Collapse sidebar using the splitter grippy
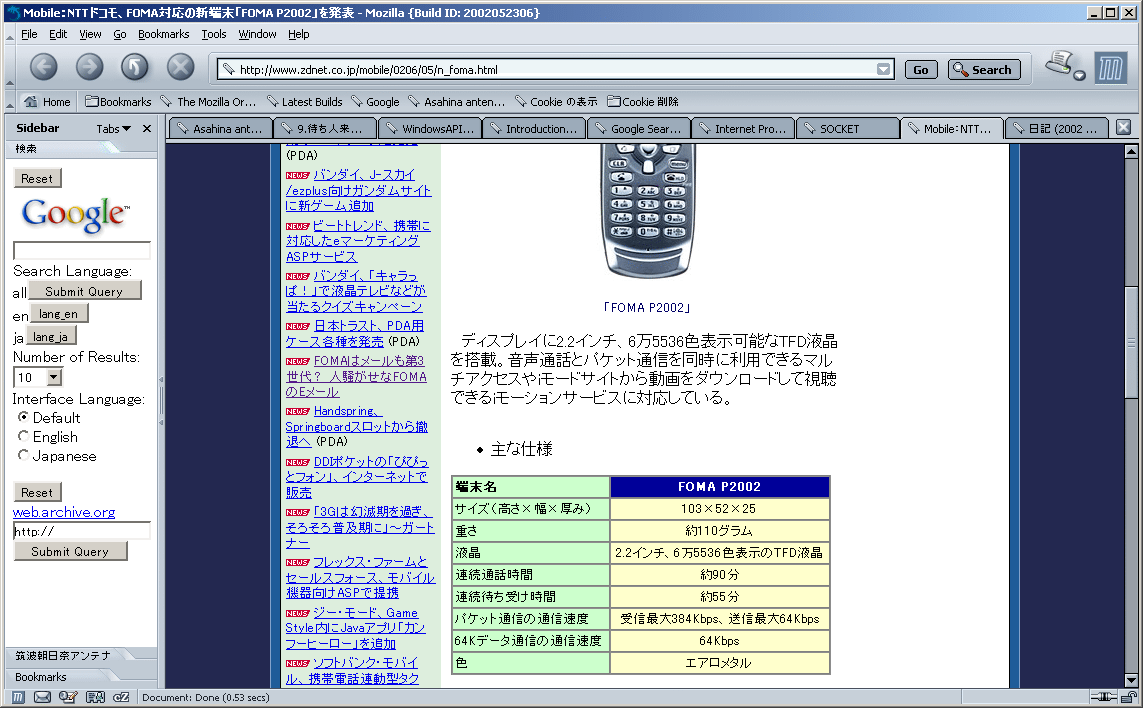 click(161, 401)
